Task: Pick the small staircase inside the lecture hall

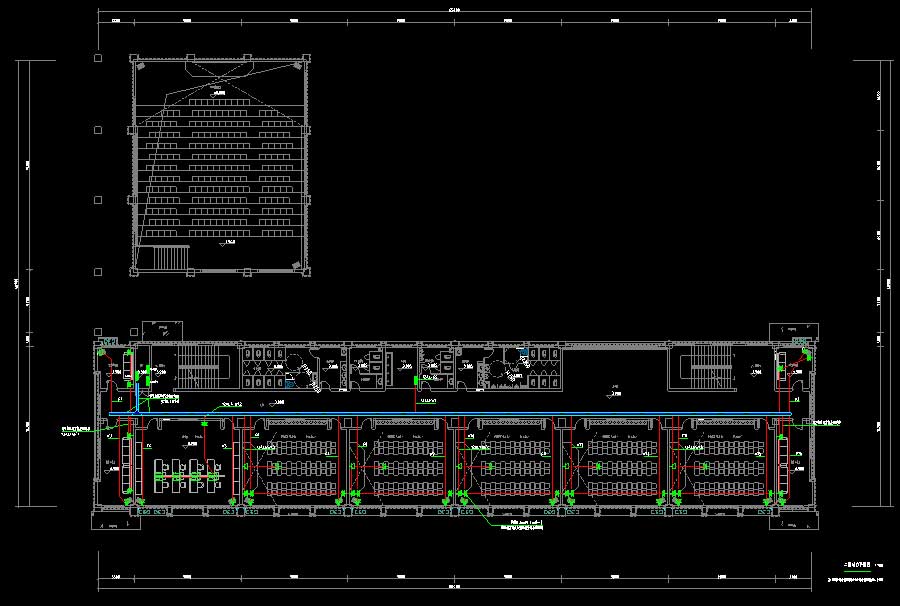Action: 171,257
